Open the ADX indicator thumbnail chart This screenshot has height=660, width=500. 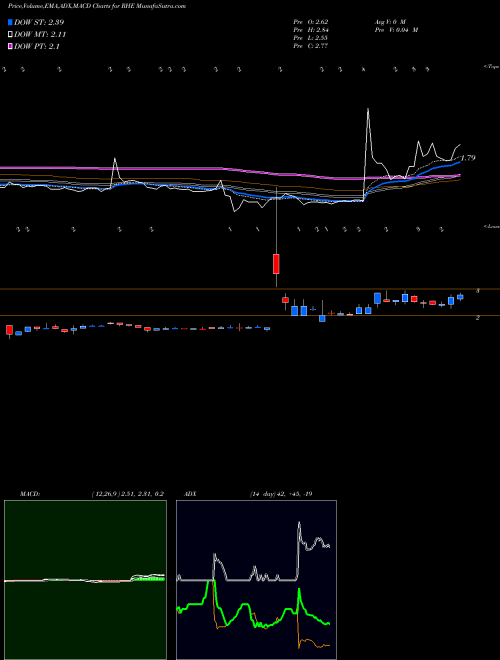tap(256, 580)
